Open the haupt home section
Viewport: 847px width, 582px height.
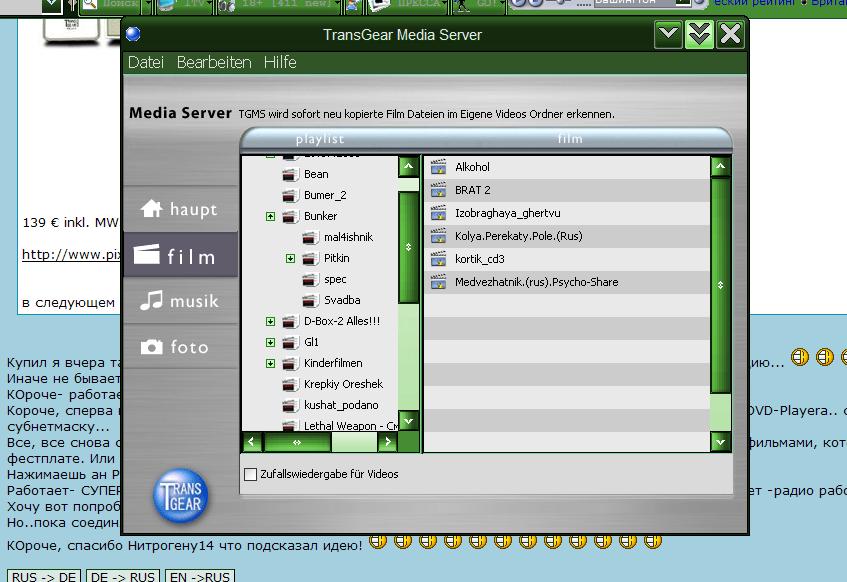pyautogui.click(x=180, y=210)
